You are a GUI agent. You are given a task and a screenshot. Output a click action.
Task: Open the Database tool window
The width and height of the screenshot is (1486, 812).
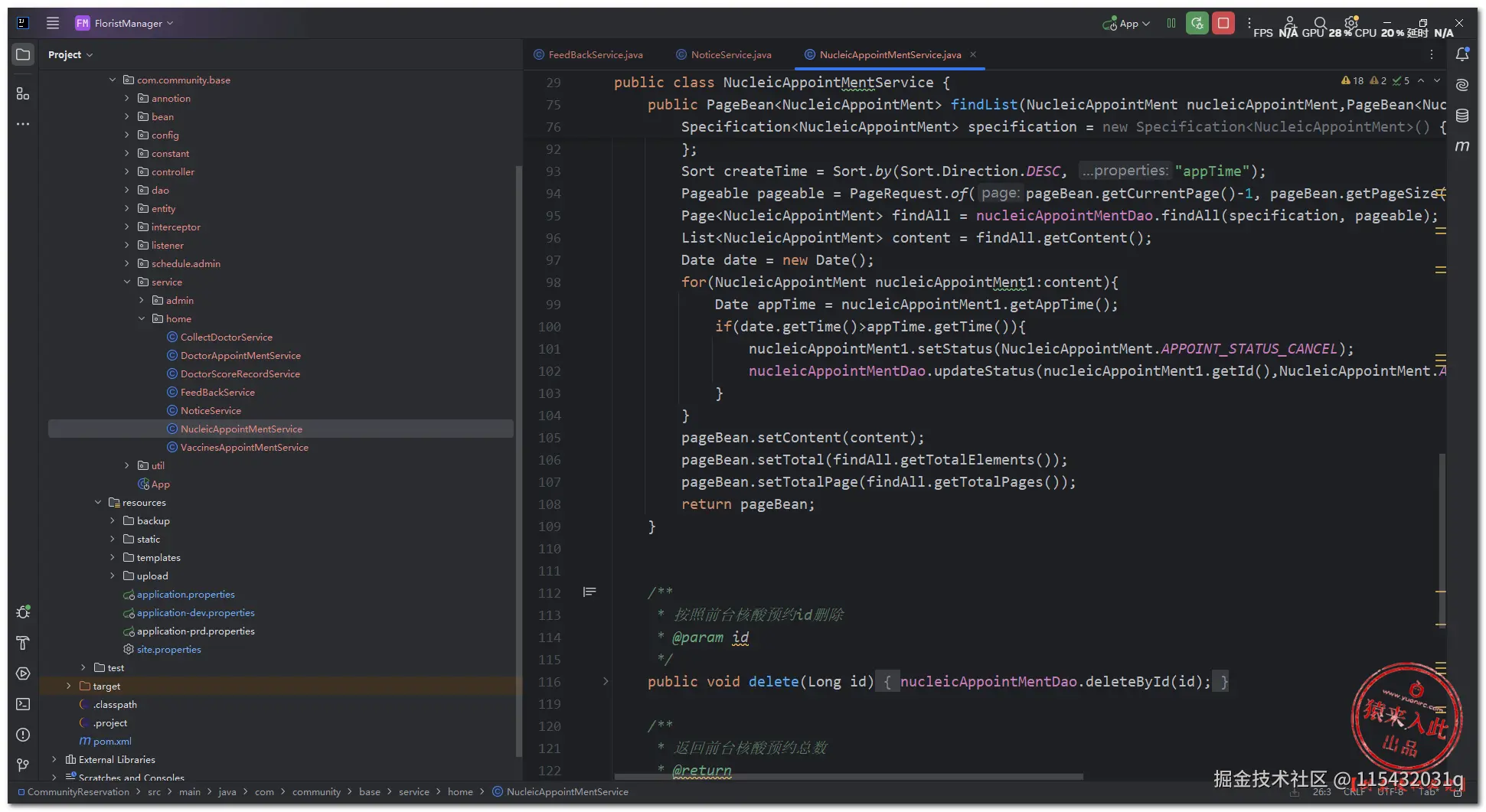click(1462, 116)
